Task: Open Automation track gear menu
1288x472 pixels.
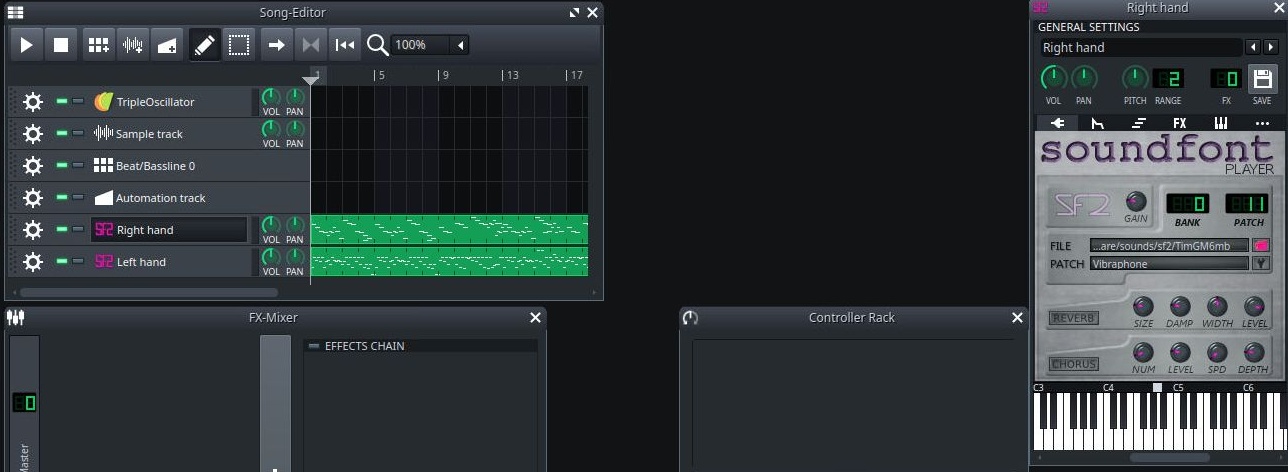Action: 33,198
